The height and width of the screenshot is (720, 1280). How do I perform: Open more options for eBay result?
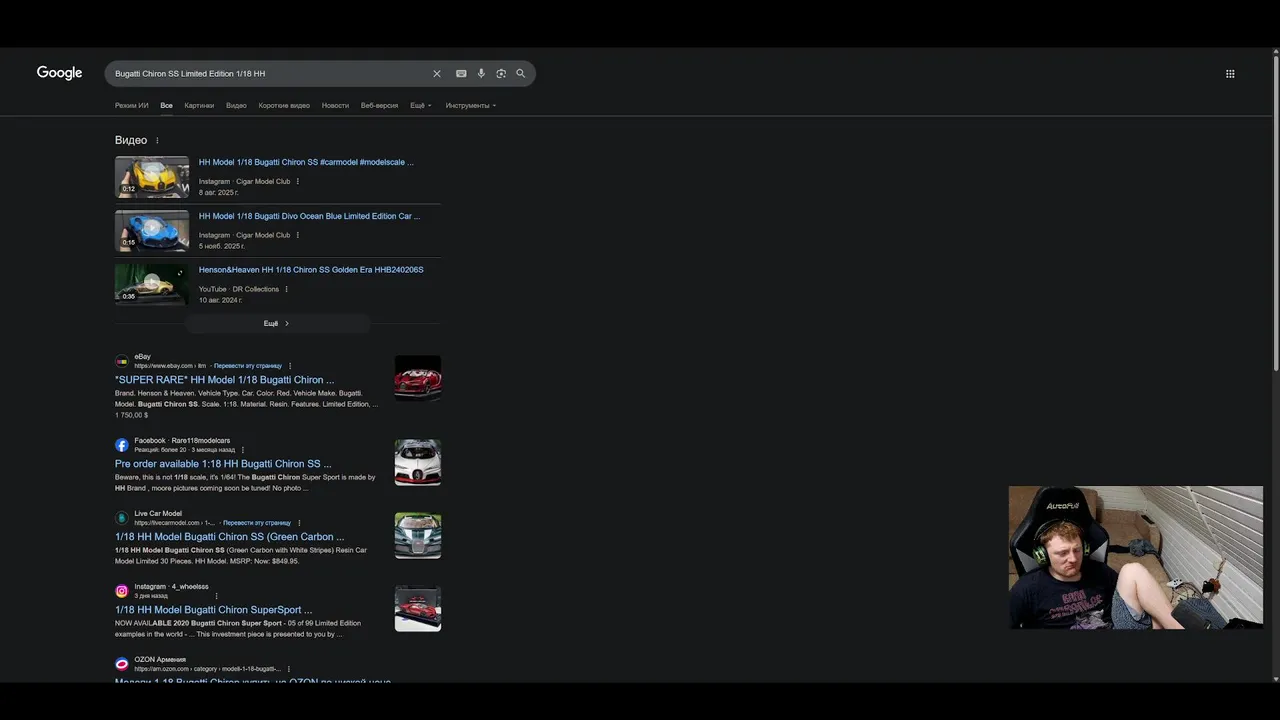[290, 366]
